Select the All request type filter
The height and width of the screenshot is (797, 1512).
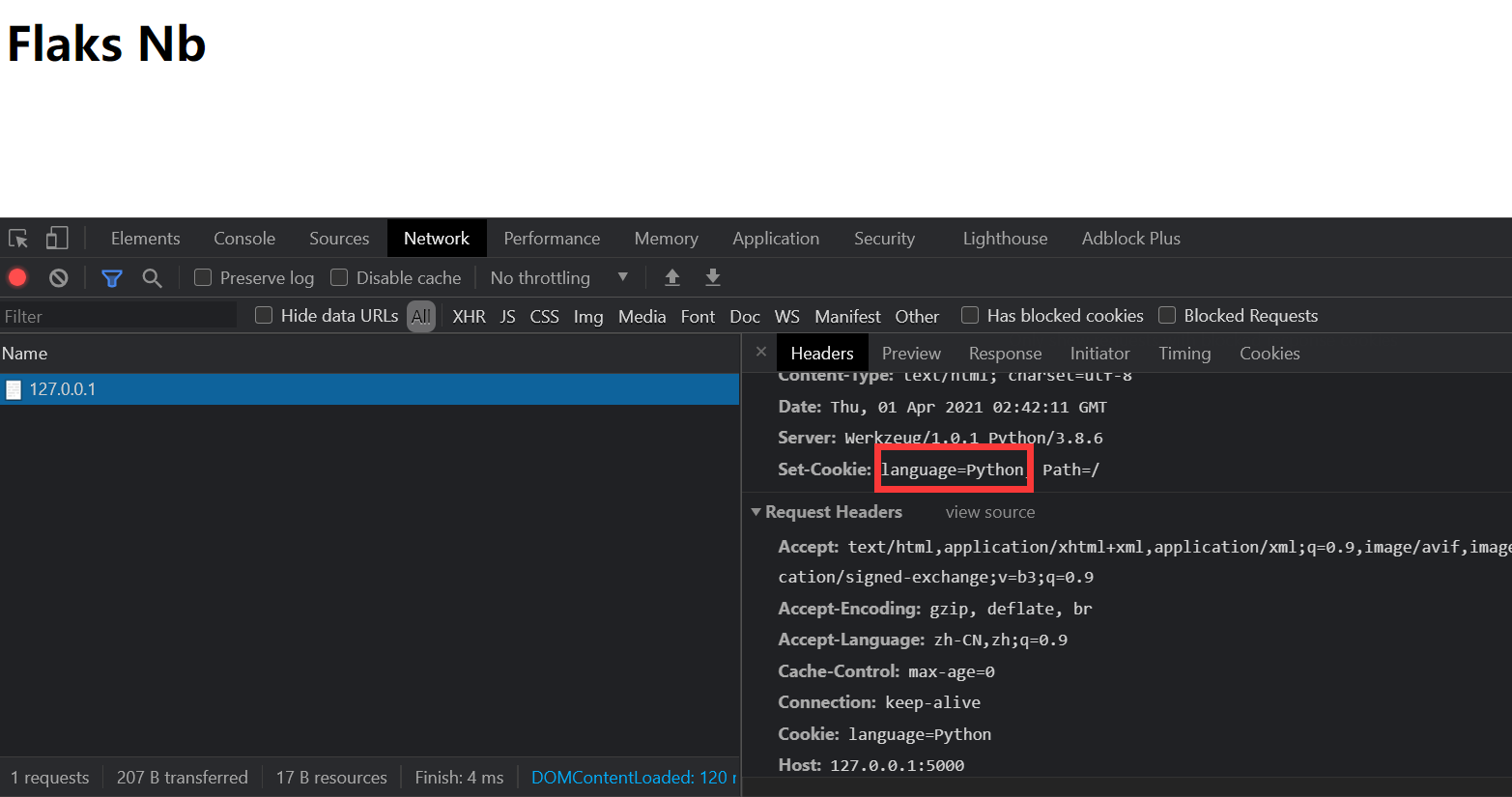(x=421, y=316)
